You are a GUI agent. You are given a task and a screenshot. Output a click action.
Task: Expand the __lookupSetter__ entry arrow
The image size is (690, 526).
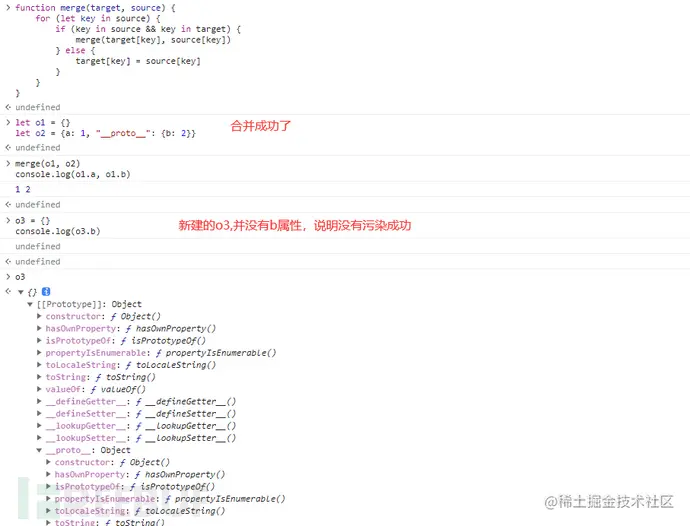39,438
